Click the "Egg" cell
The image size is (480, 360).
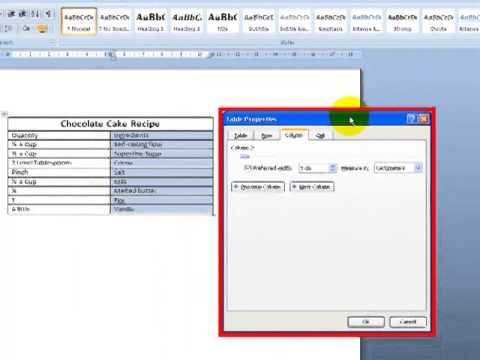(x=161, y=200)
